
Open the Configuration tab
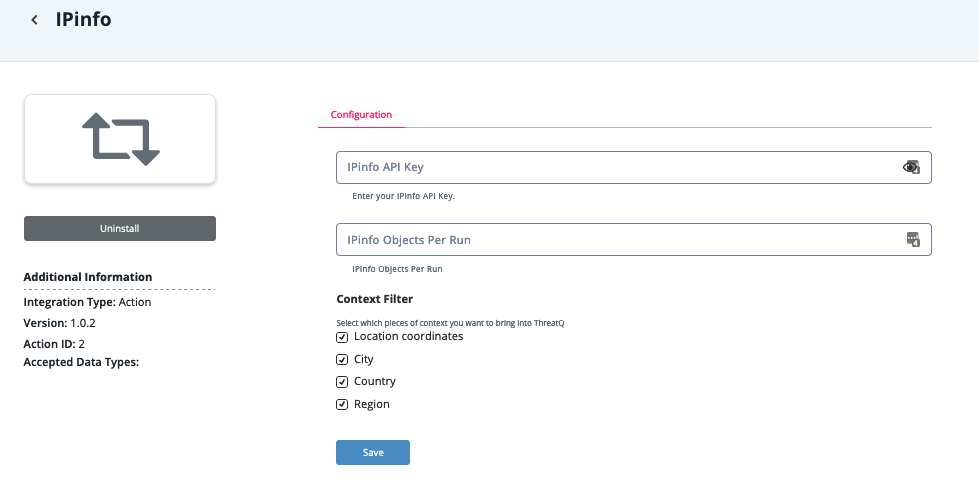click(x=362, y=115)
